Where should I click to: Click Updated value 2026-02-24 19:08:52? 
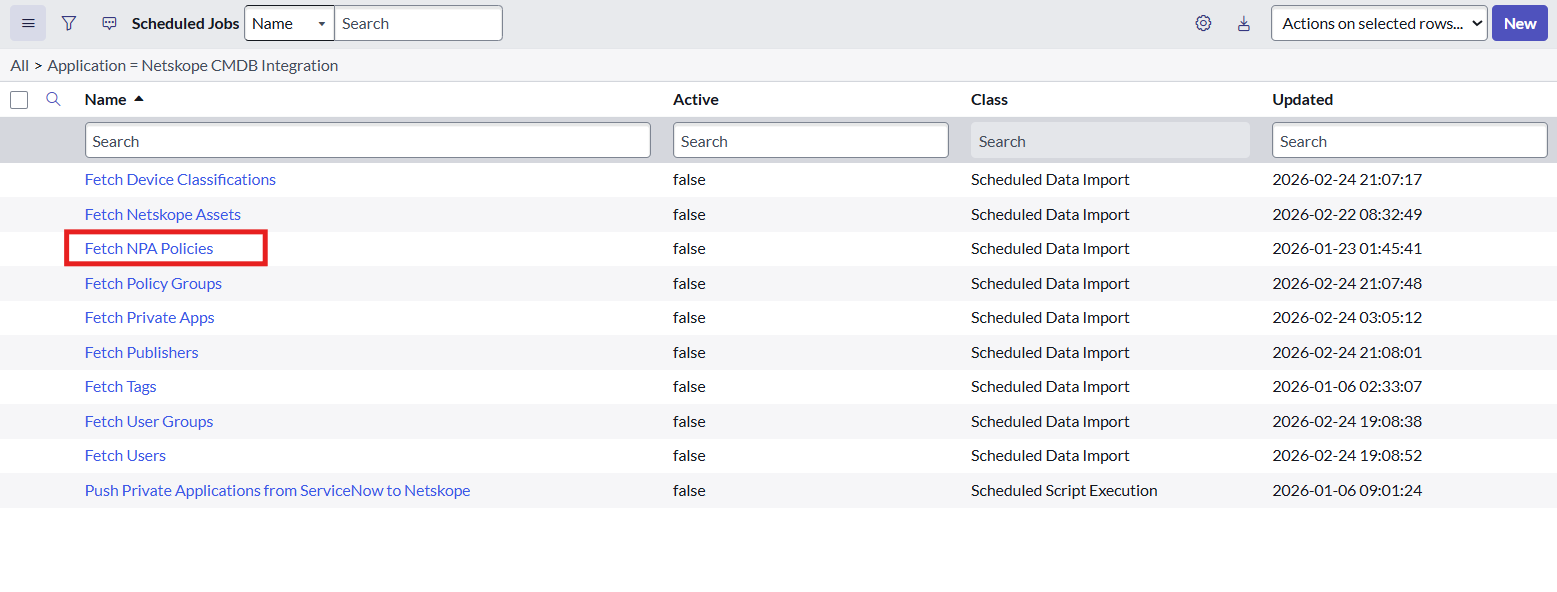pyautogui.click(x=1347, y=455)
